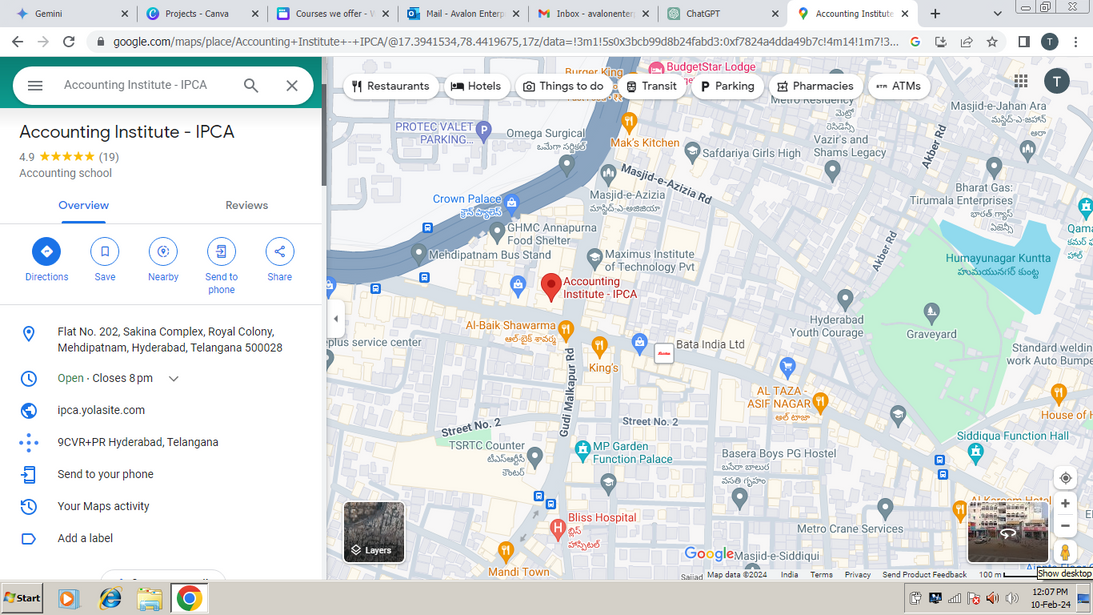This screenshot has width=1093, height=615.
Task: Send the place to your phone
Action: 221,252
